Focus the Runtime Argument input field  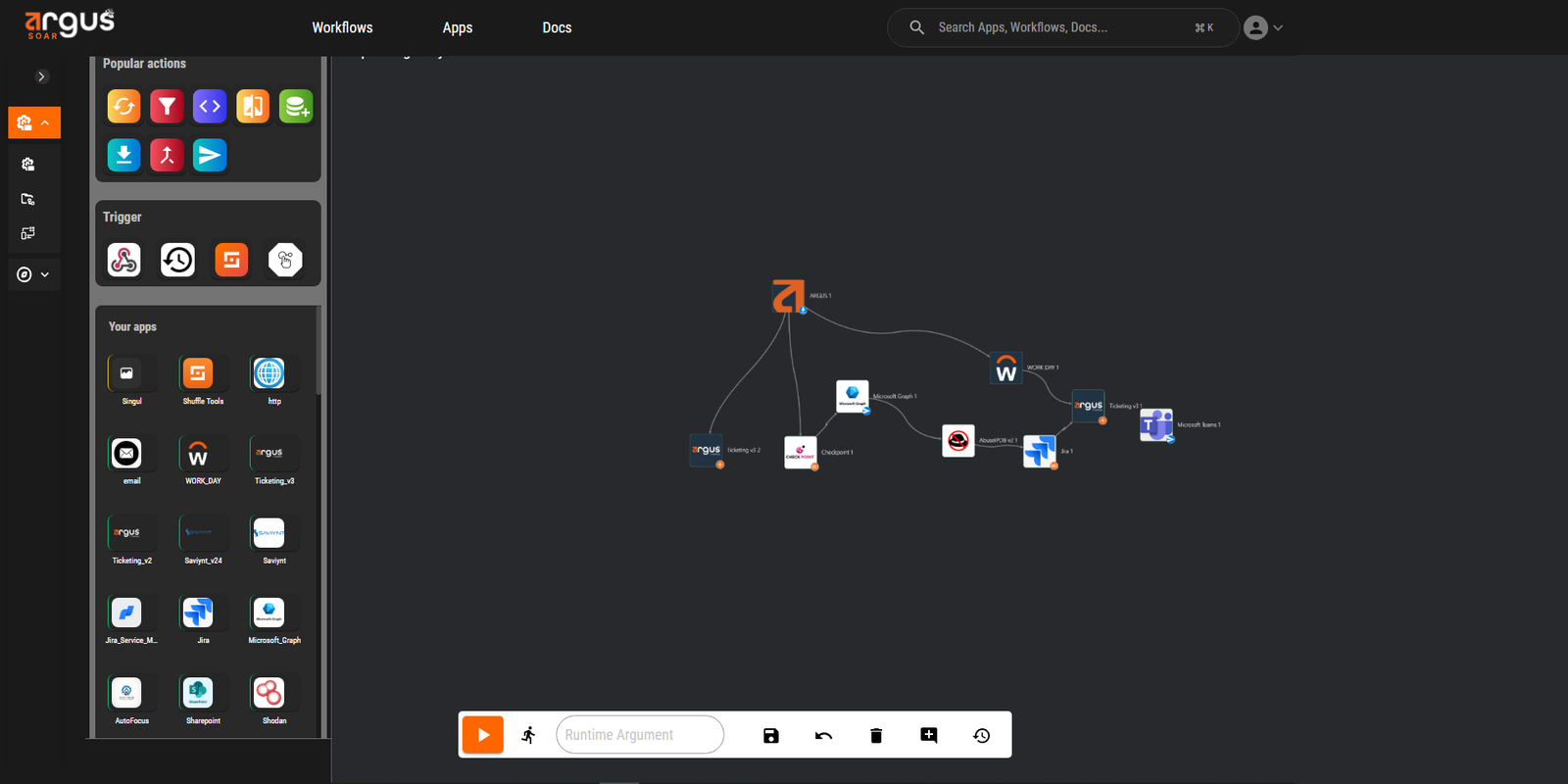pos(639,735)
